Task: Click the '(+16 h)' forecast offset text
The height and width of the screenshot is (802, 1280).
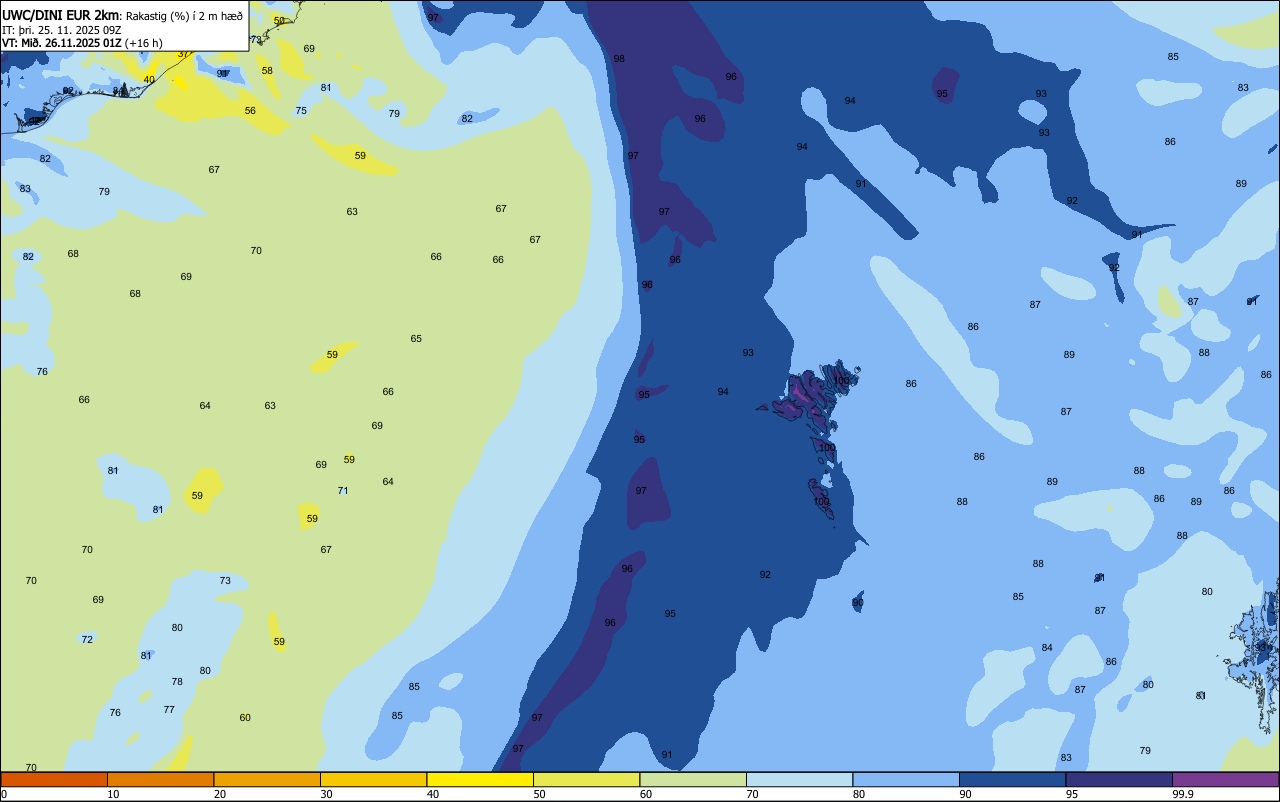Action: tap(145, 43)
